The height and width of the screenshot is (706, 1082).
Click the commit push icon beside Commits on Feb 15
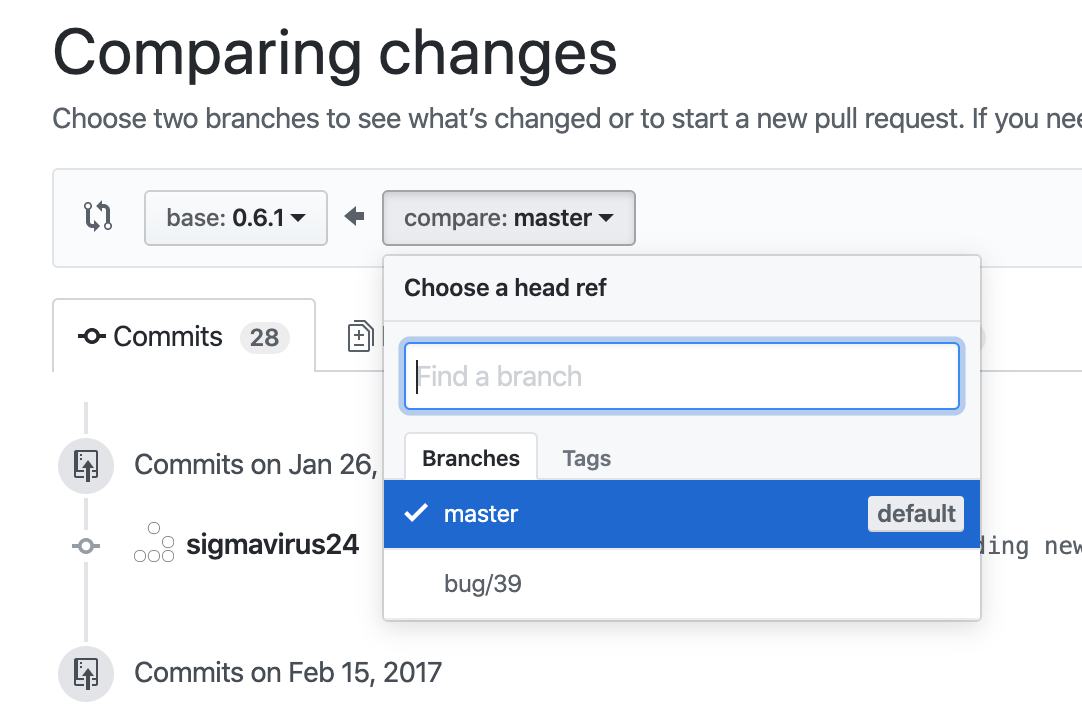coord(85,673)
